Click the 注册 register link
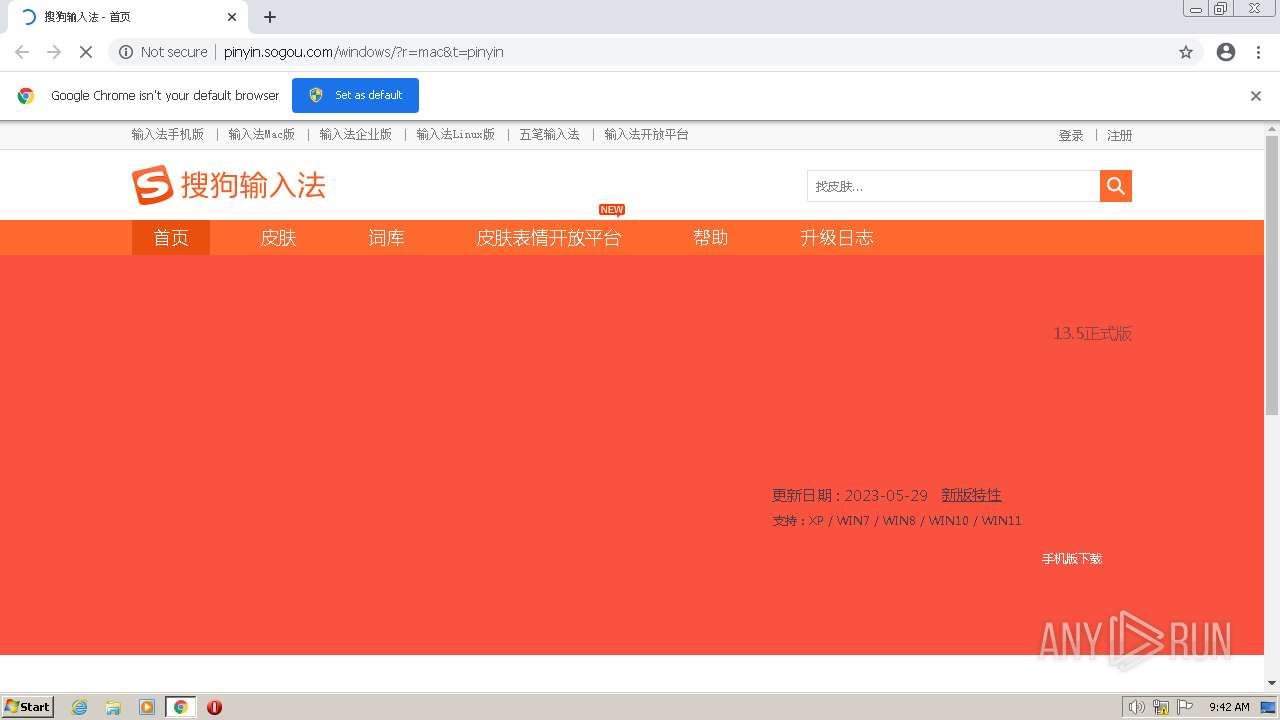Viewport: 1280px width, 720px height. tap(1119, 135)
